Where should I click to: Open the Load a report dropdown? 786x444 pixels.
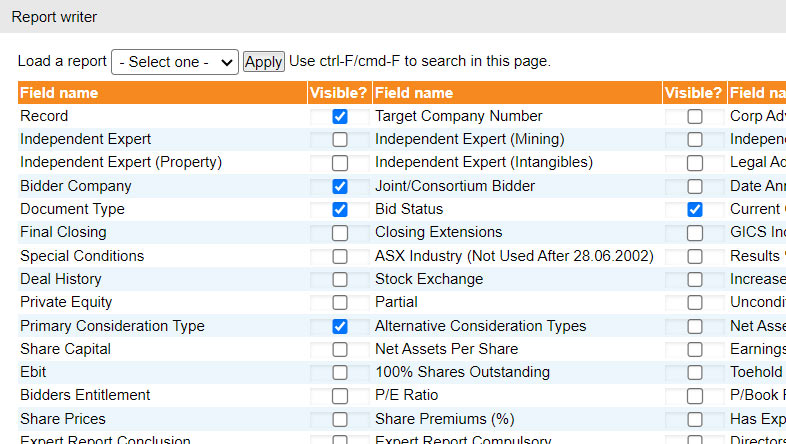tap(175, 62)
